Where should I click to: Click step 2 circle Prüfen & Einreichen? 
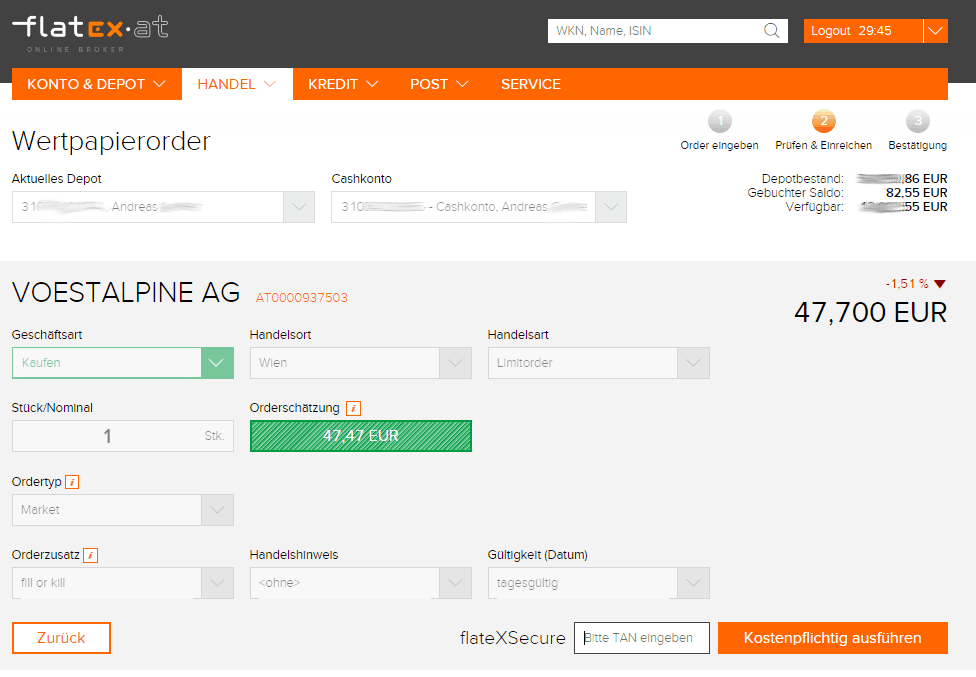824,121
